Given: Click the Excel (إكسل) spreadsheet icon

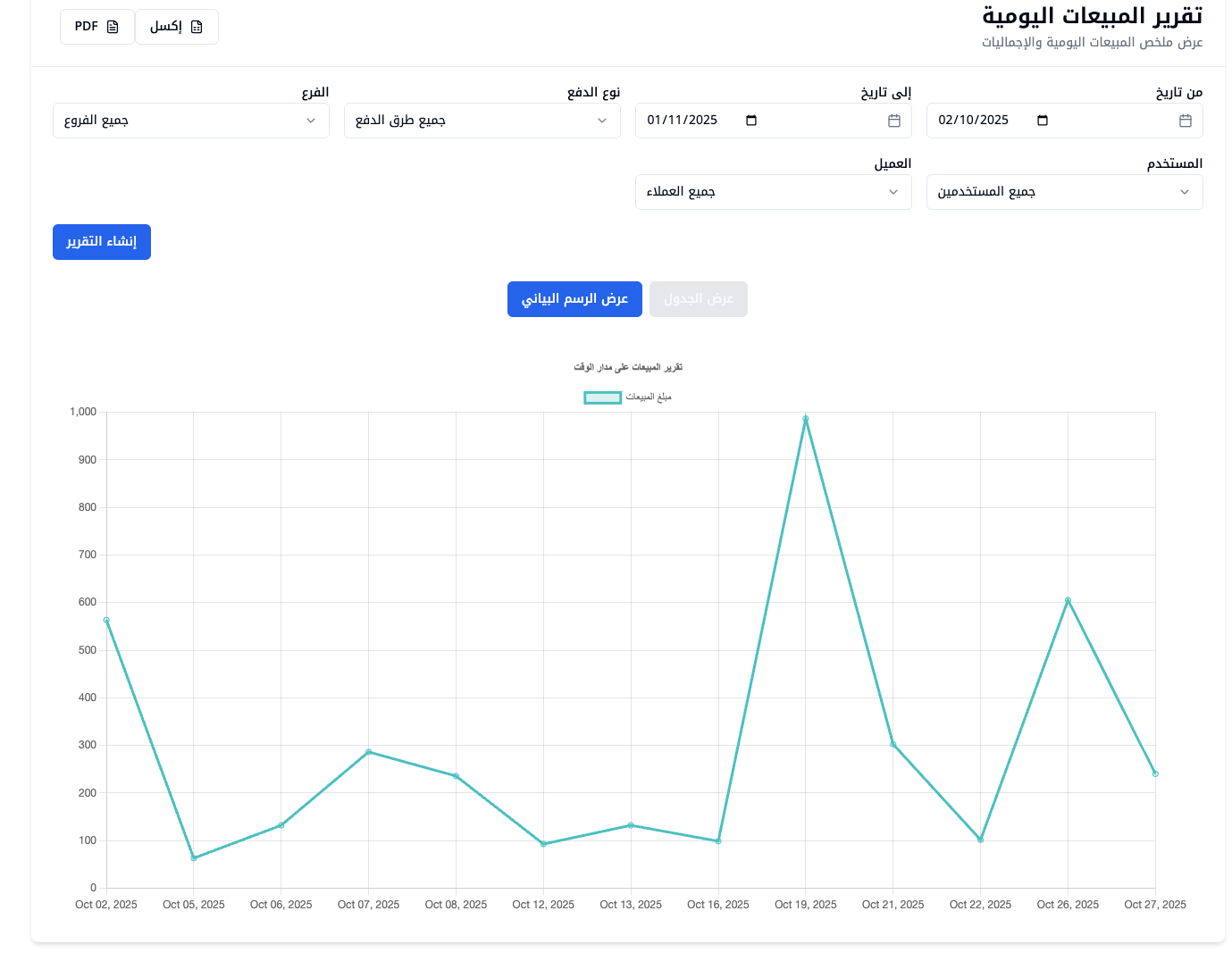Looking at the screenshot, I should click(x=197, y=27).
